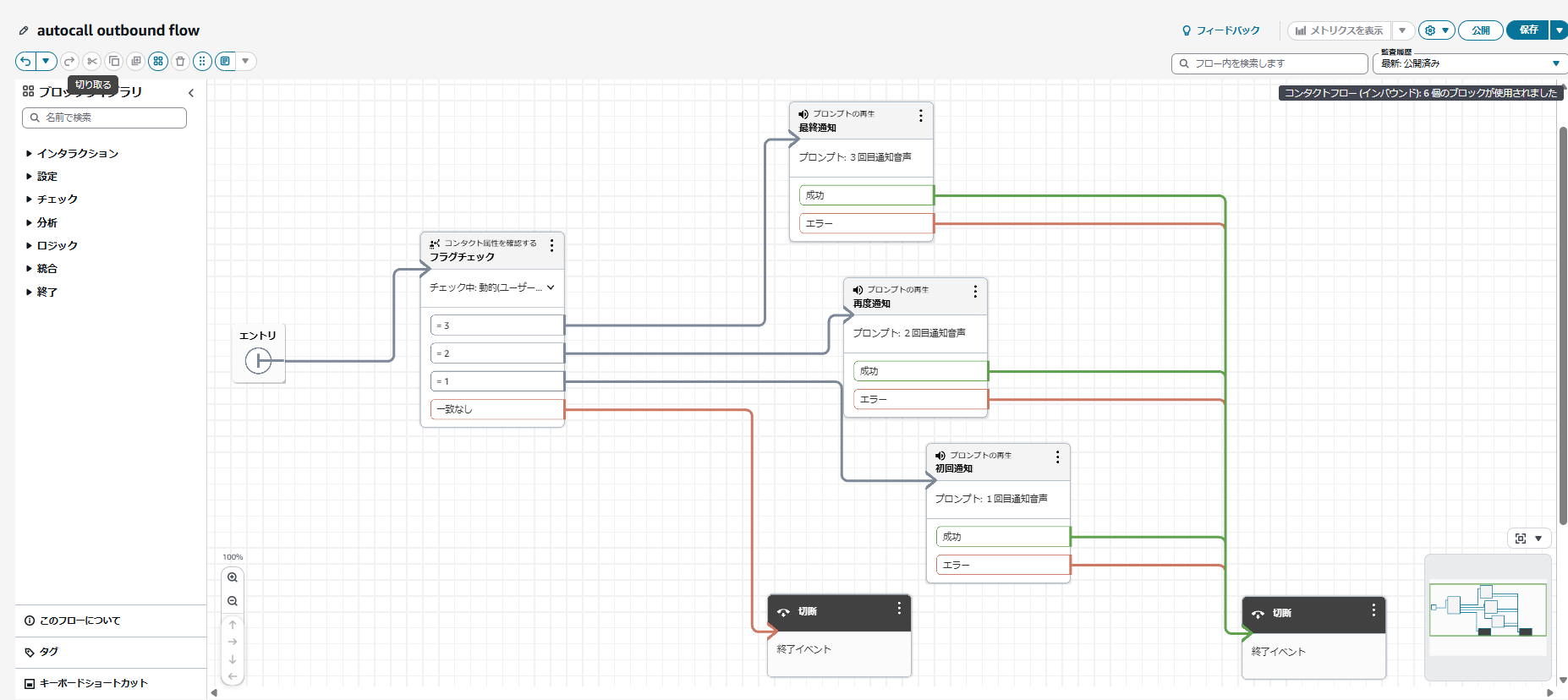Expand the ロジック category
Screen dimensions: 1568x700
tap(57, 246)
